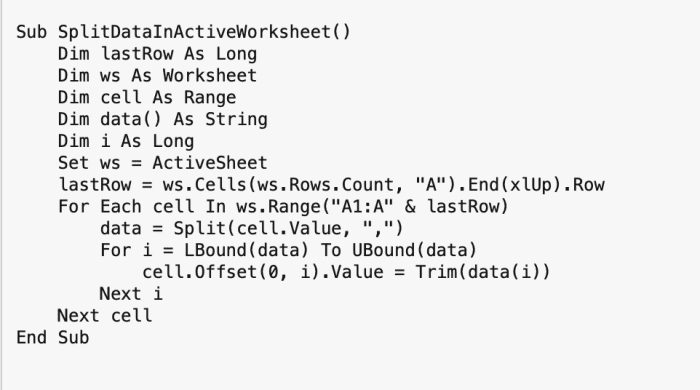Click UBound(data) in the For loop
700x390 pixels.
point(414,250)
